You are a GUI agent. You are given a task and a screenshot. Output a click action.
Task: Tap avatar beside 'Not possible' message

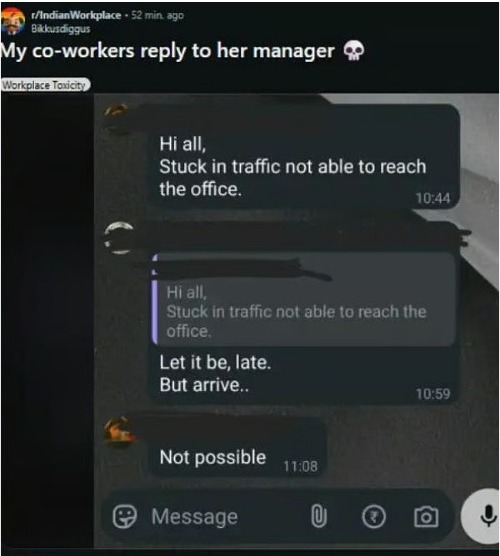click(x=119, y=430)
